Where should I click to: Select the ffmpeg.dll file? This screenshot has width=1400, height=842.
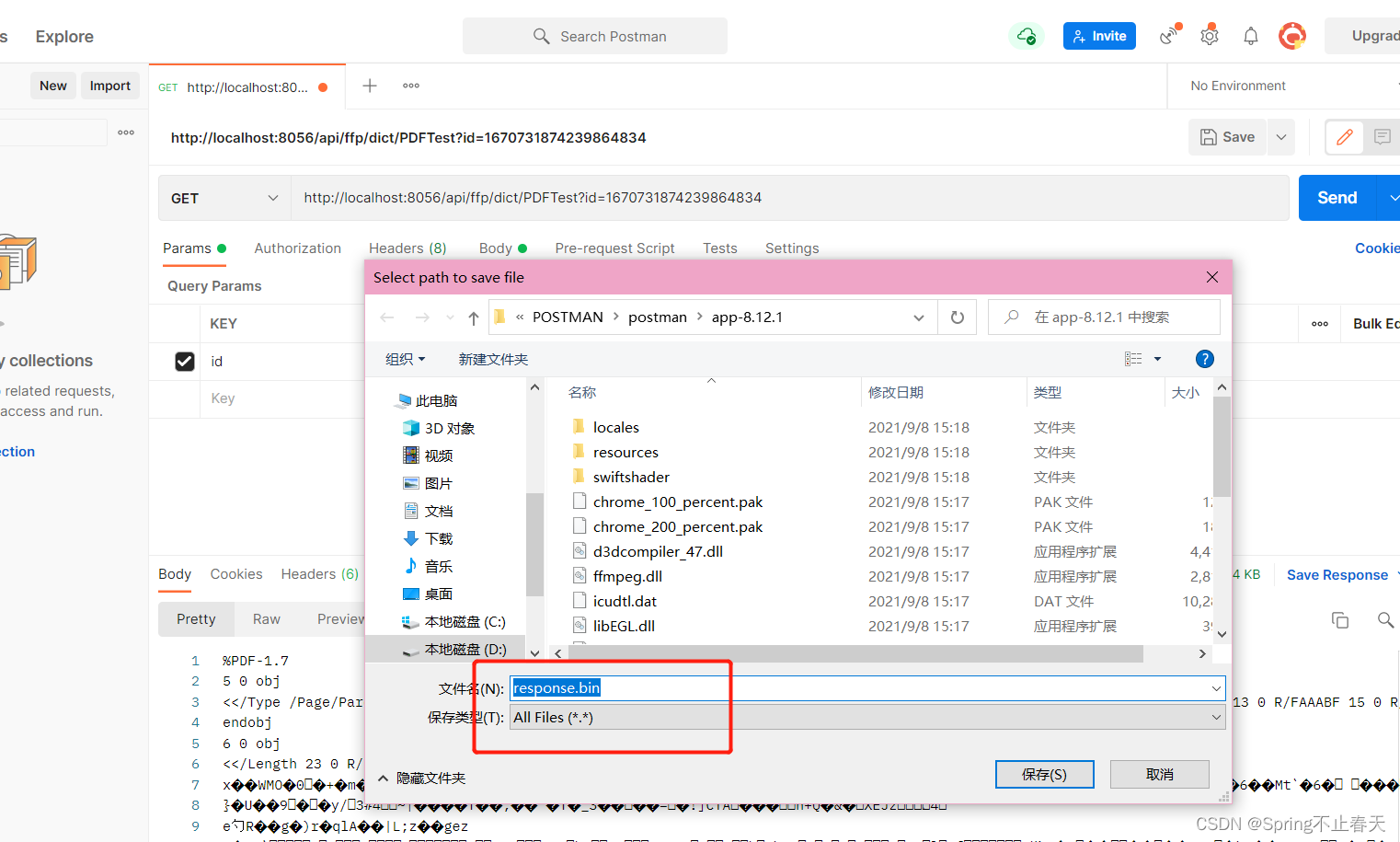[x=627, y=576]
